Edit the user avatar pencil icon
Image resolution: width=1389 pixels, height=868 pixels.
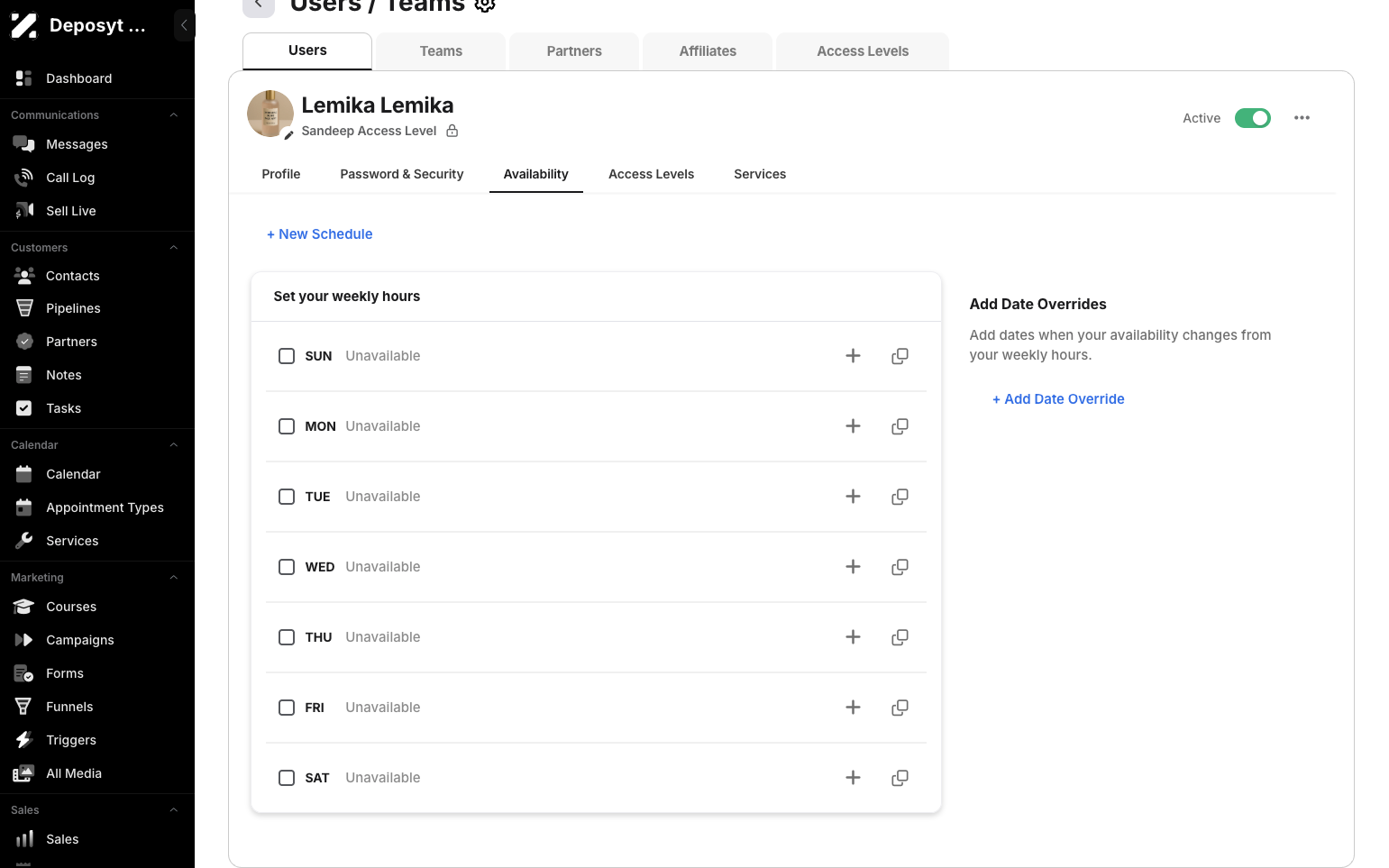coord(288,135)
